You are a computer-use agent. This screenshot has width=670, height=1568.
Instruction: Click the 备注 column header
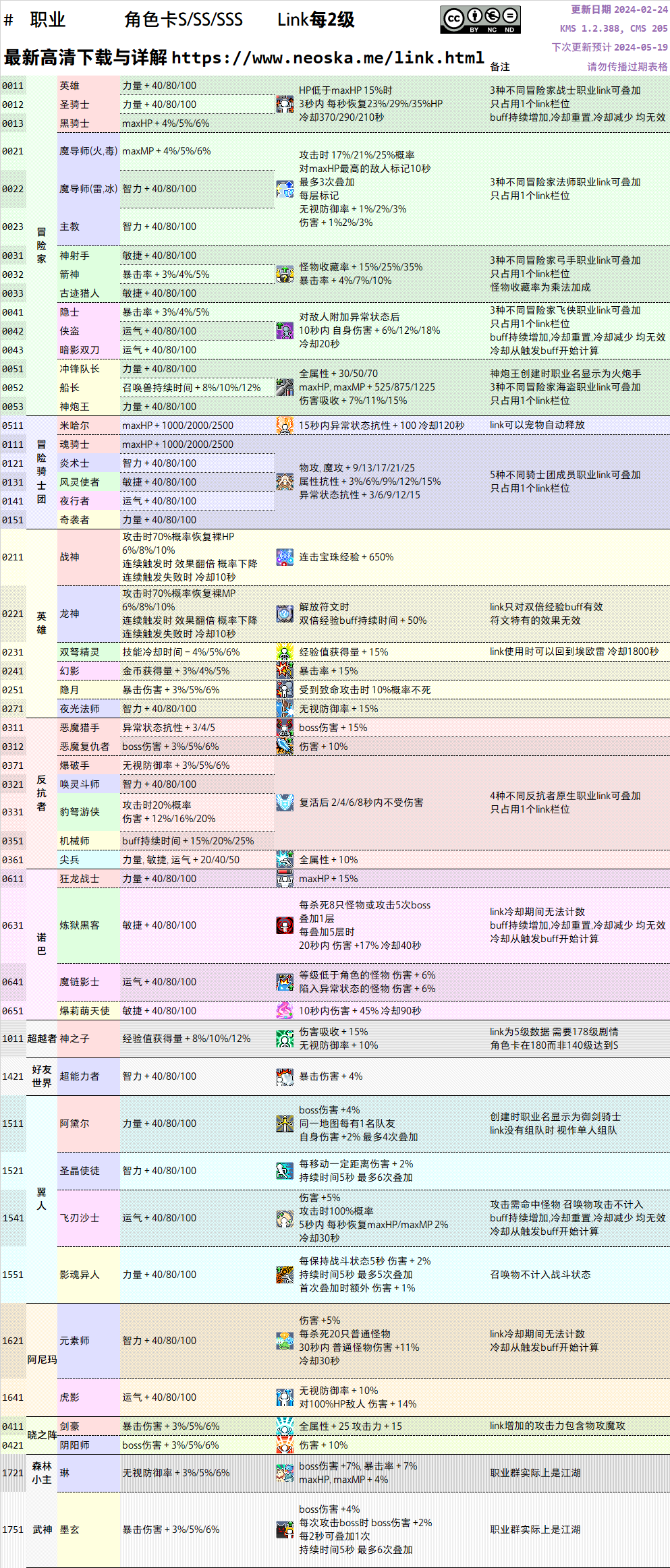point(500,67)
